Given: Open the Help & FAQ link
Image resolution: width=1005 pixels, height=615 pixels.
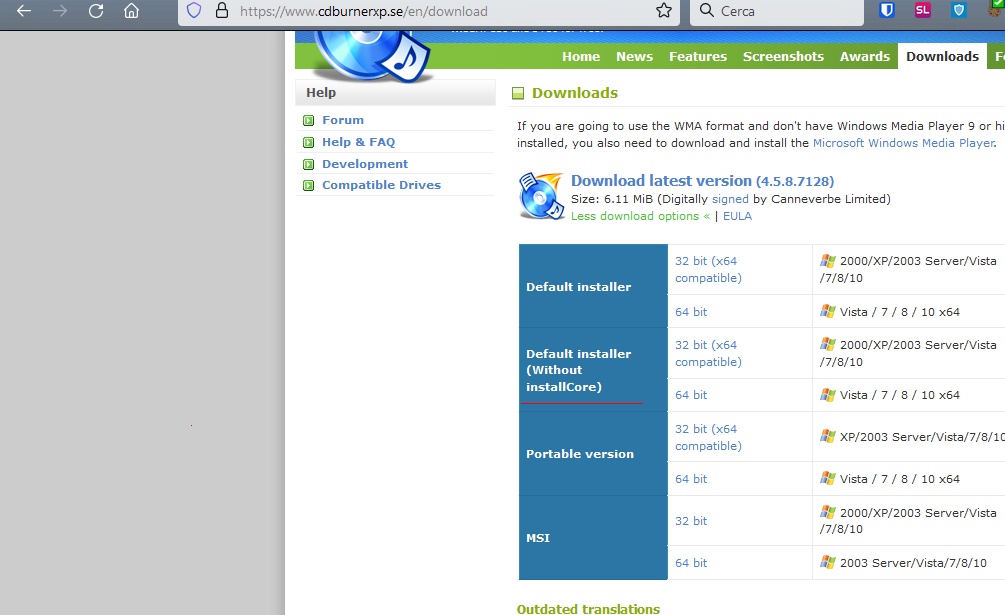Looking at the screenshot, I should pyautogui.click(x=358, y=142).
